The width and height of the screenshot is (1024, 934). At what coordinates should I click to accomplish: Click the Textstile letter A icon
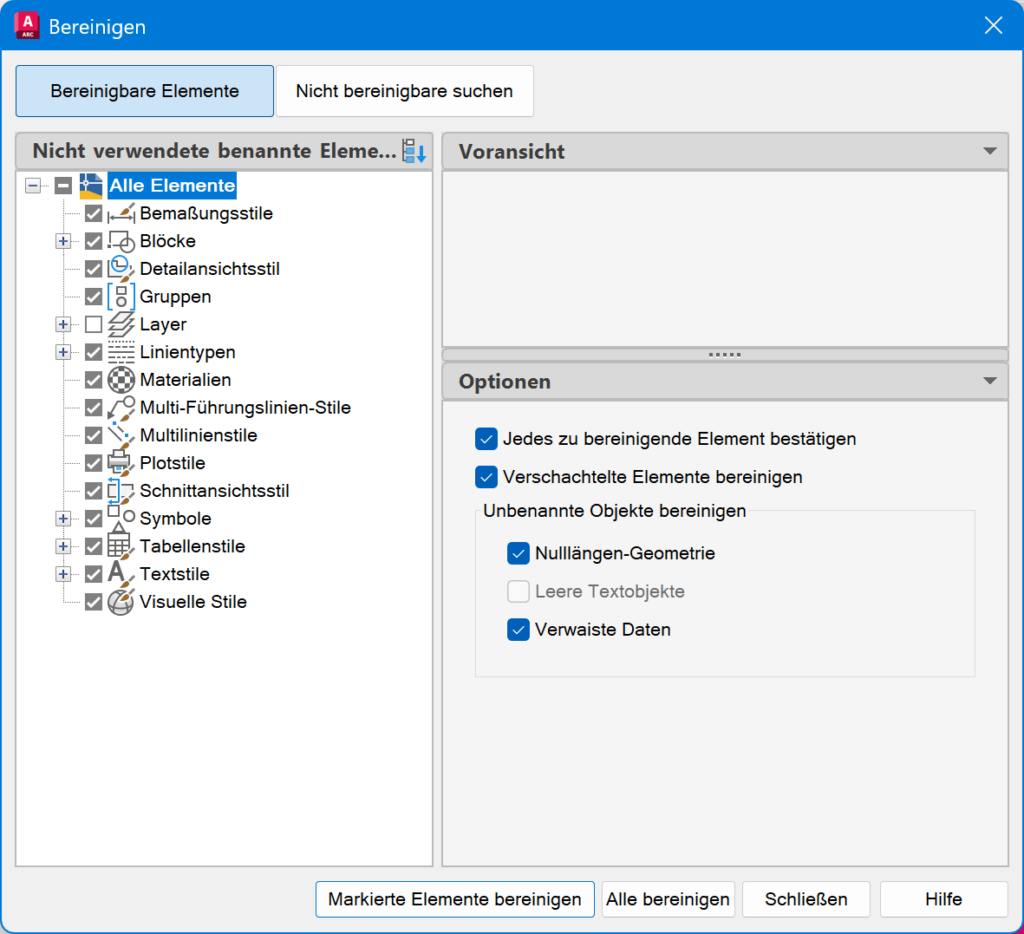tap(121, 574)
